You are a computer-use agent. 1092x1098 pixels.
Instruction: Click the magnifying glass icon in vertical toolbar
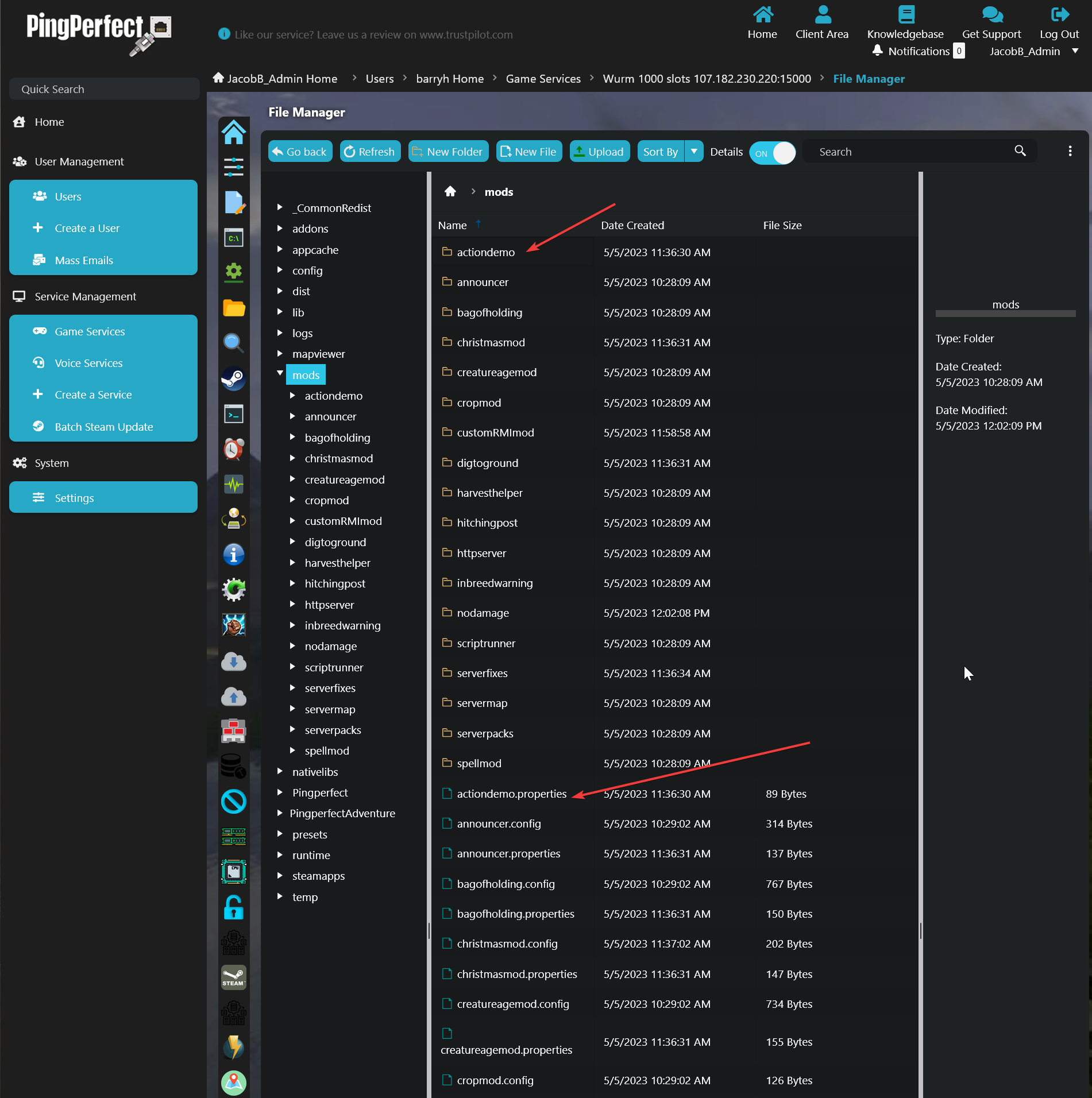coord(233,343)
